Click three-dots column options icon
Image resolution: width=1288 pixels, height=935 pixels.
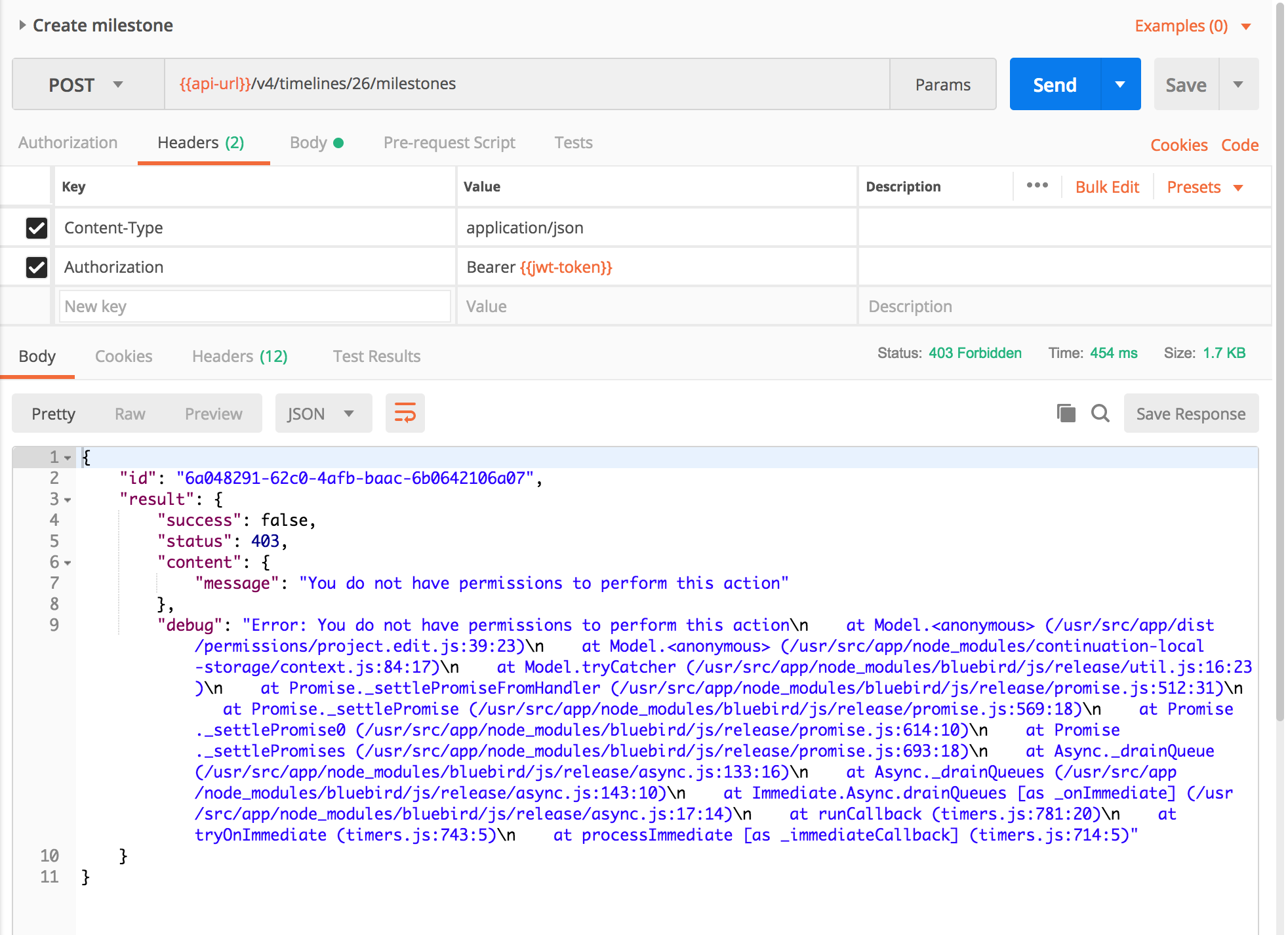coord(1037,186)
